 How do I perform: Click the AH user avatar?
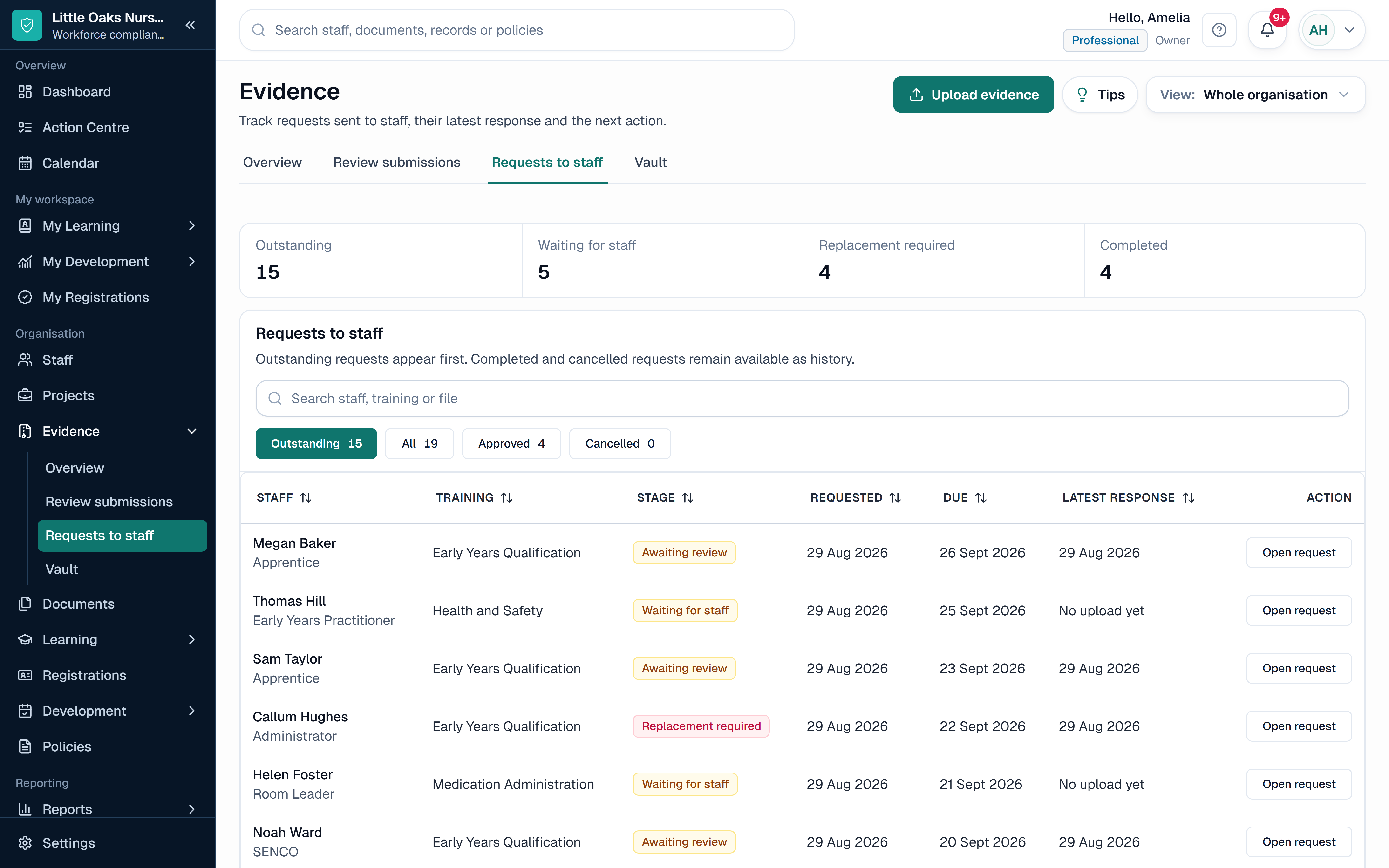coord(1318,30)
